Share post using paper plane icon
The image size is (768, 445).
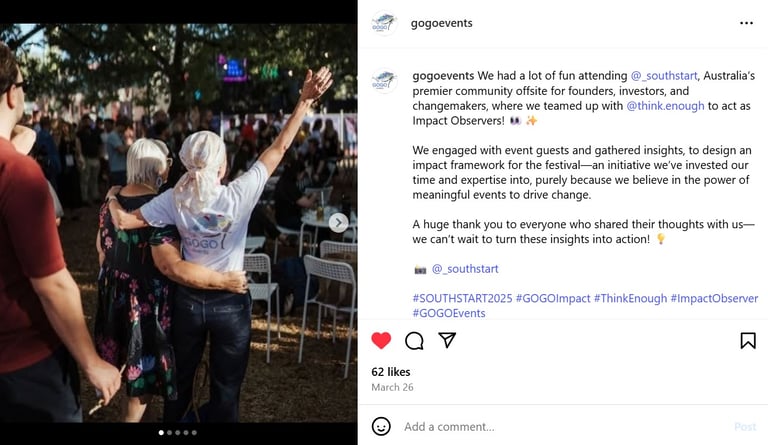[x=447, y=340]
